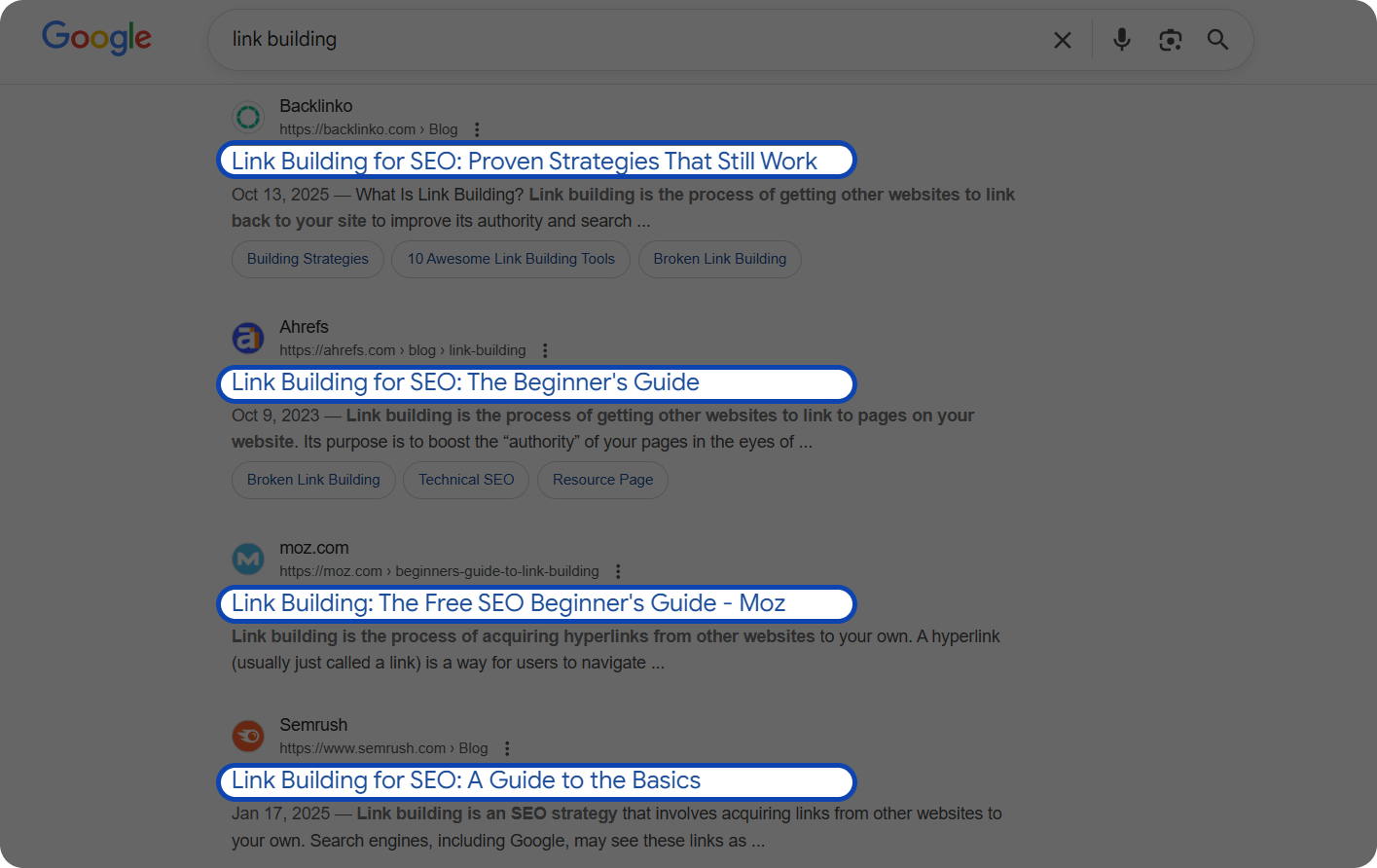Click the Building Strategies chip

pos(308,259)
